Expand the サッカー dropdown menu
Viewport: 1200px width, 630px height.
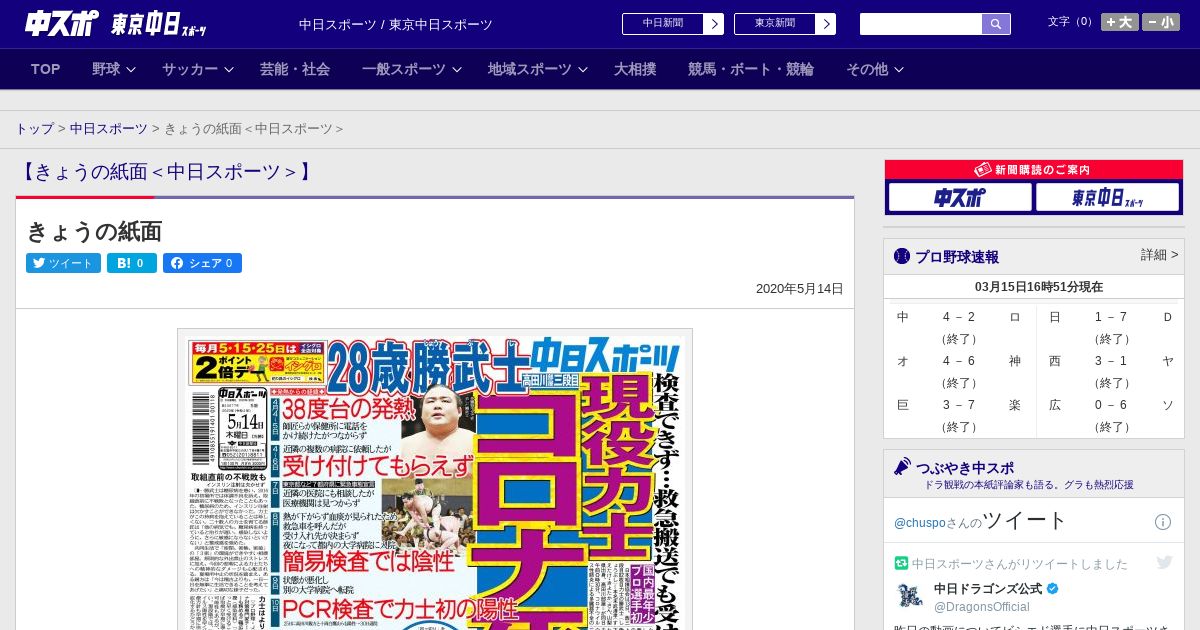[197, 69]
